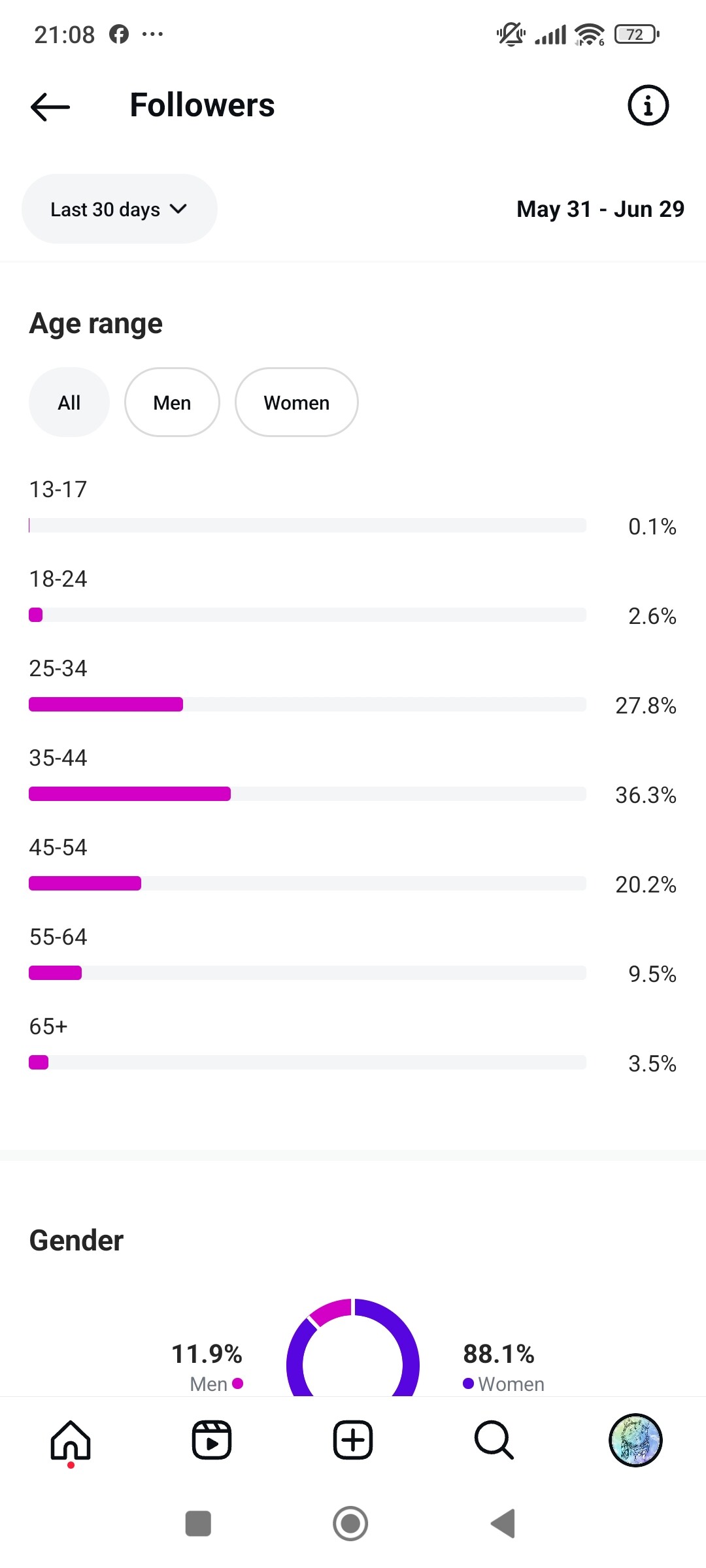
Task: Filter age range by Women
Action: (x=296, y=402)
